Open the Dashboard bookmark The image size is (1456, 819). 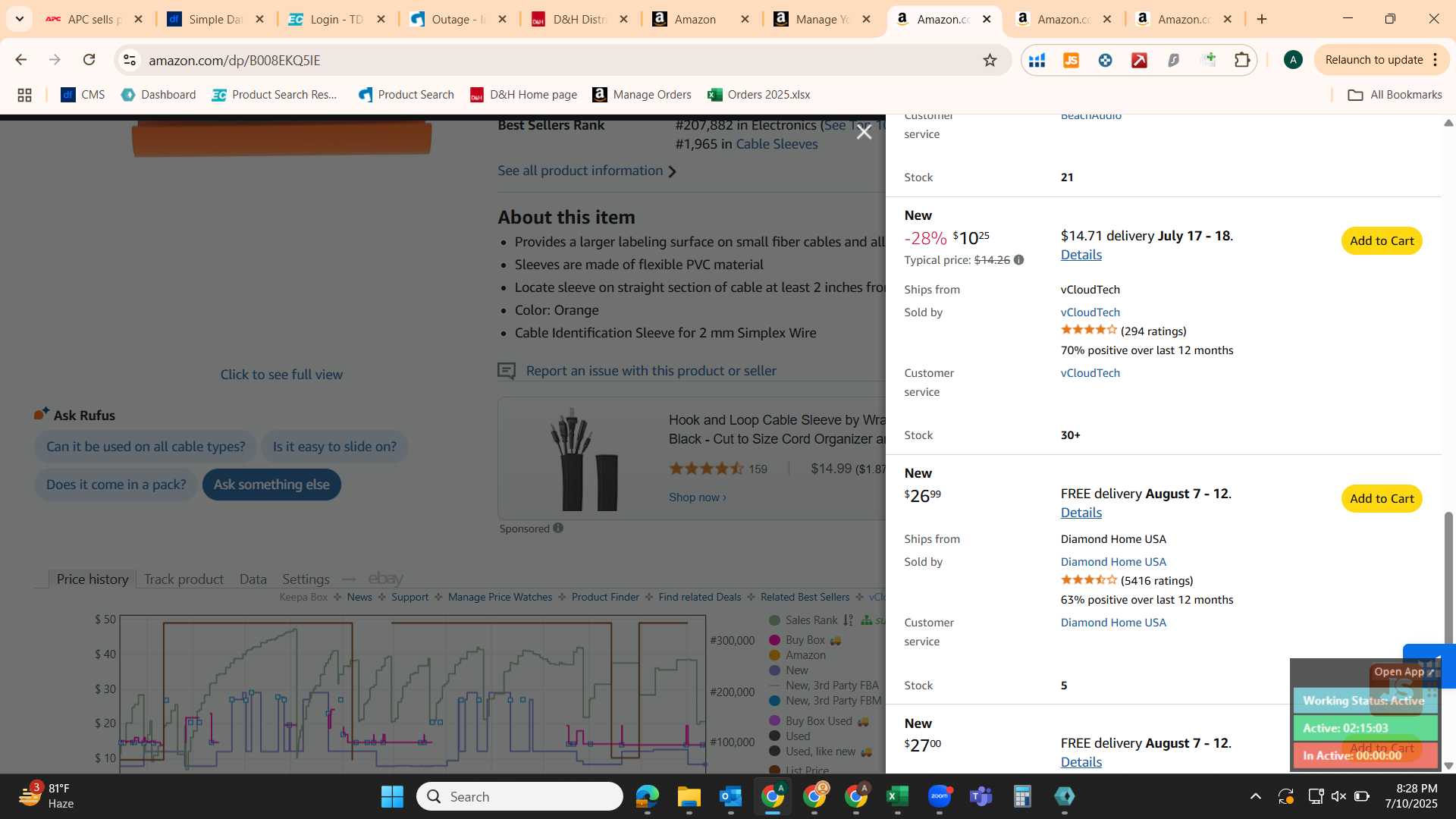[x=158, y=95]
